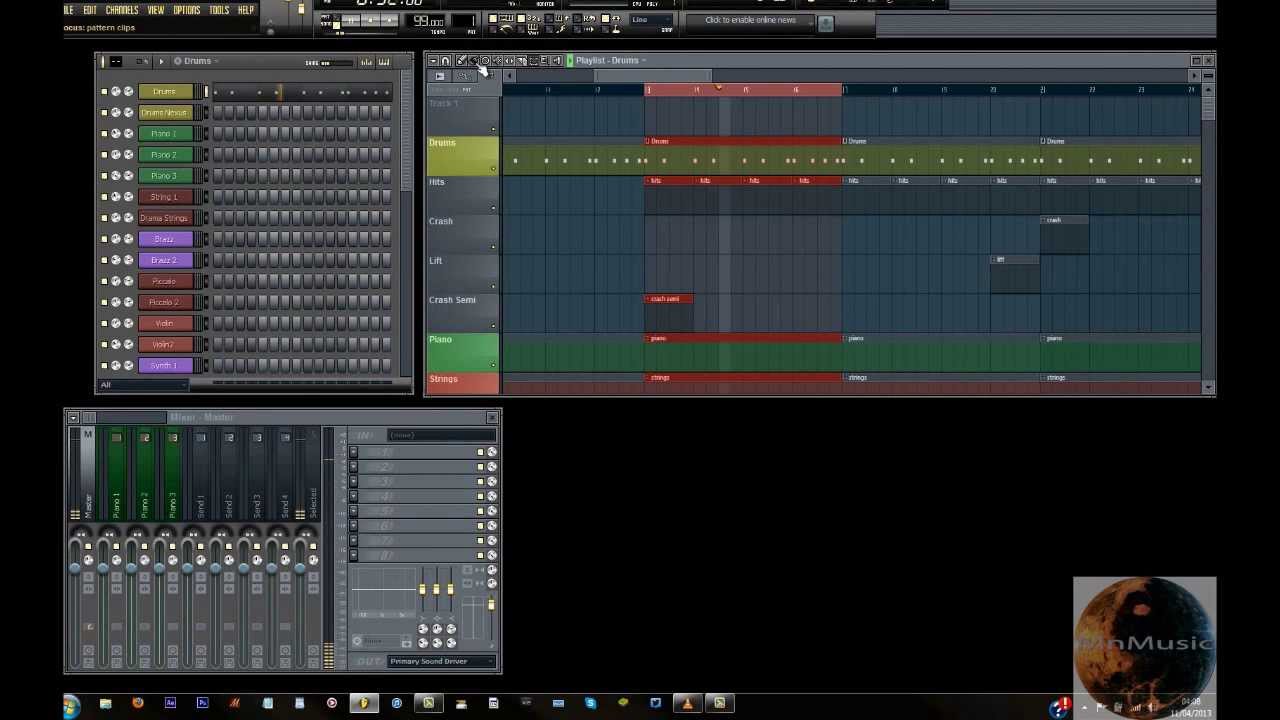Open the Drama Strings channel button
The image size is (1280, 720).
click(x=164, y=218)
